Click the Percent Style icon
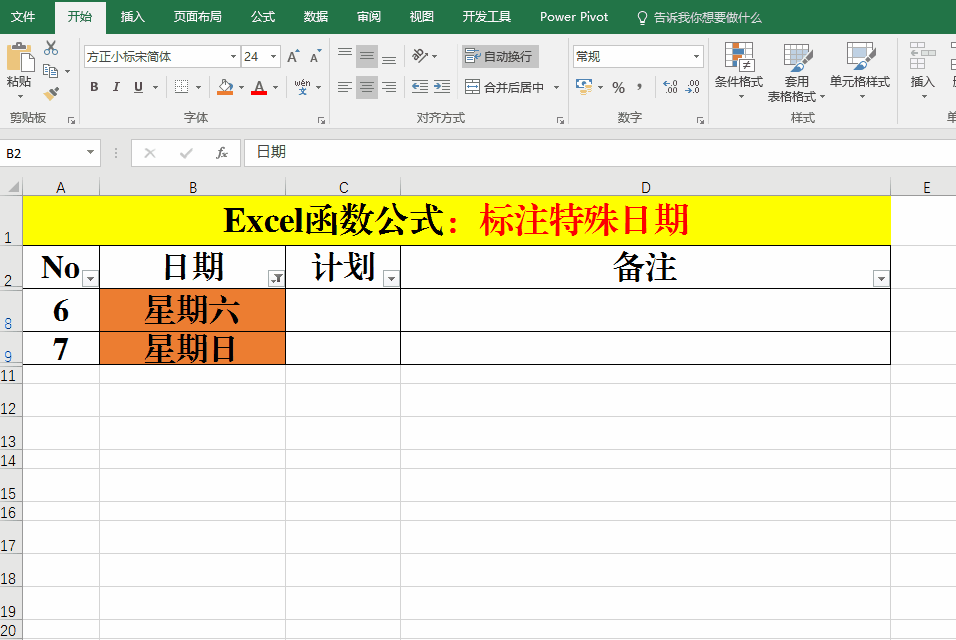The height and width of the screenshot is (640, 956). 618,88
